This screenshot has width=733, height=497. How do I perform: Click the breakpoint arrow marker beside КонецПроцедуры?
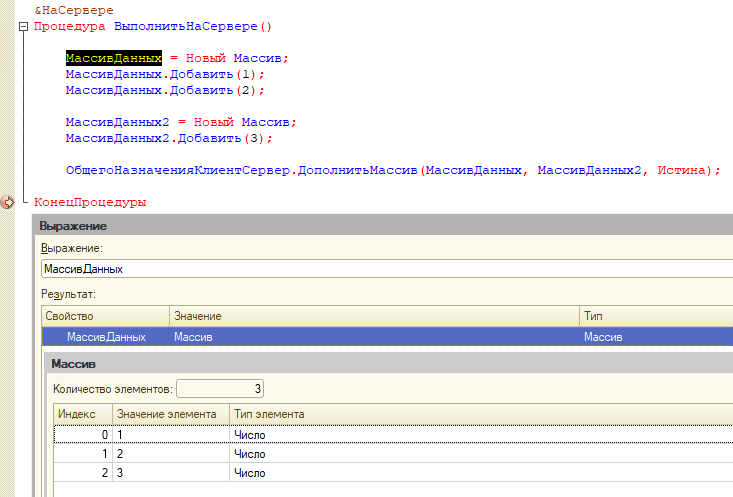click(9, 202)
